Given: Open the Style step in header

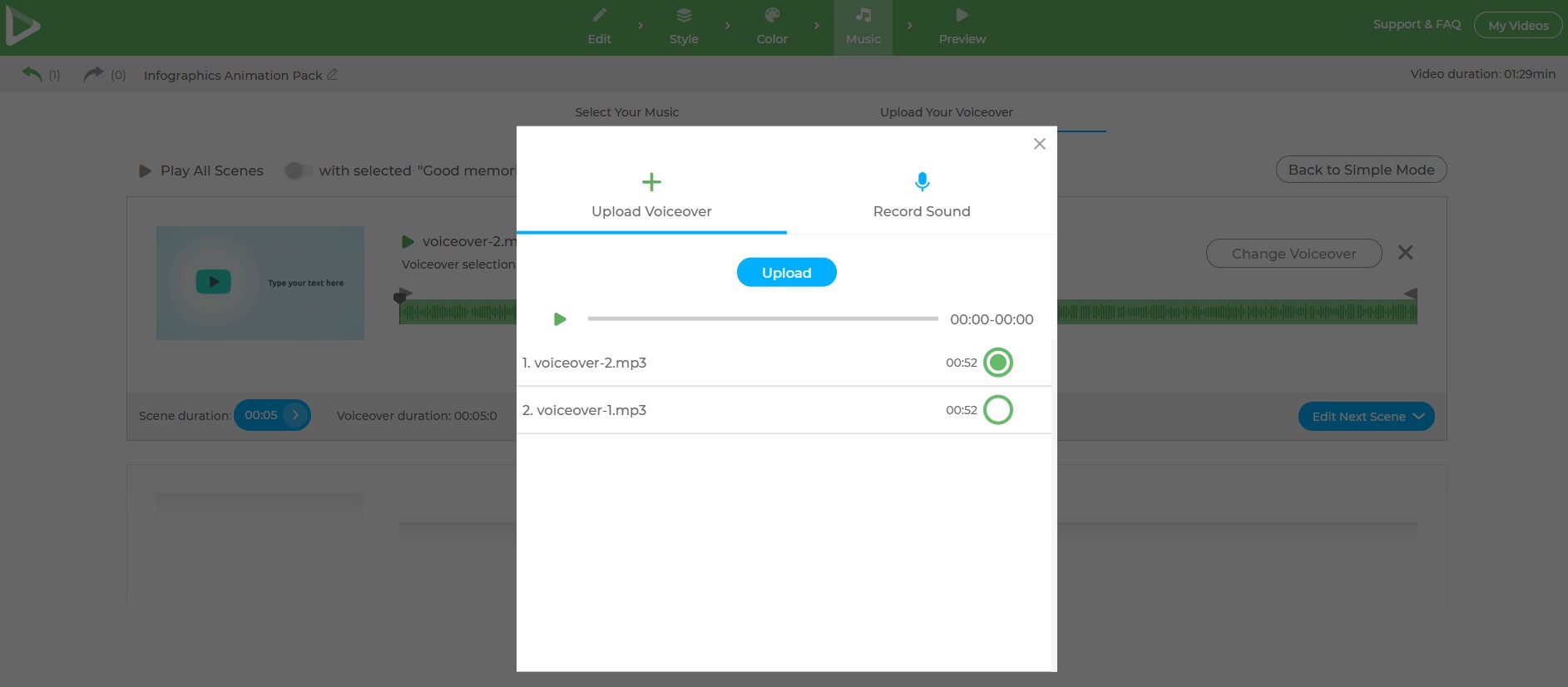Looking at the screenshot, I should point(684,27).
